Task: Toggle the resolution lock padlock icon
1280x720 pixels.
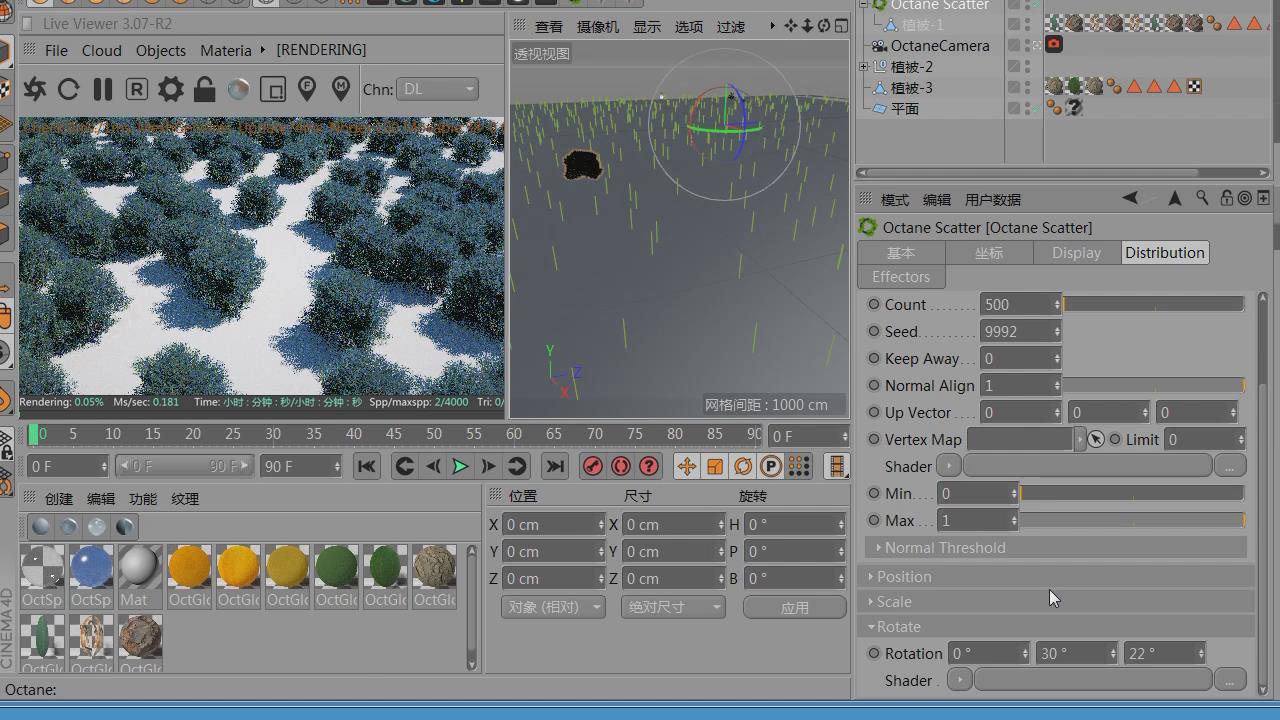Action: pos(205,89)
